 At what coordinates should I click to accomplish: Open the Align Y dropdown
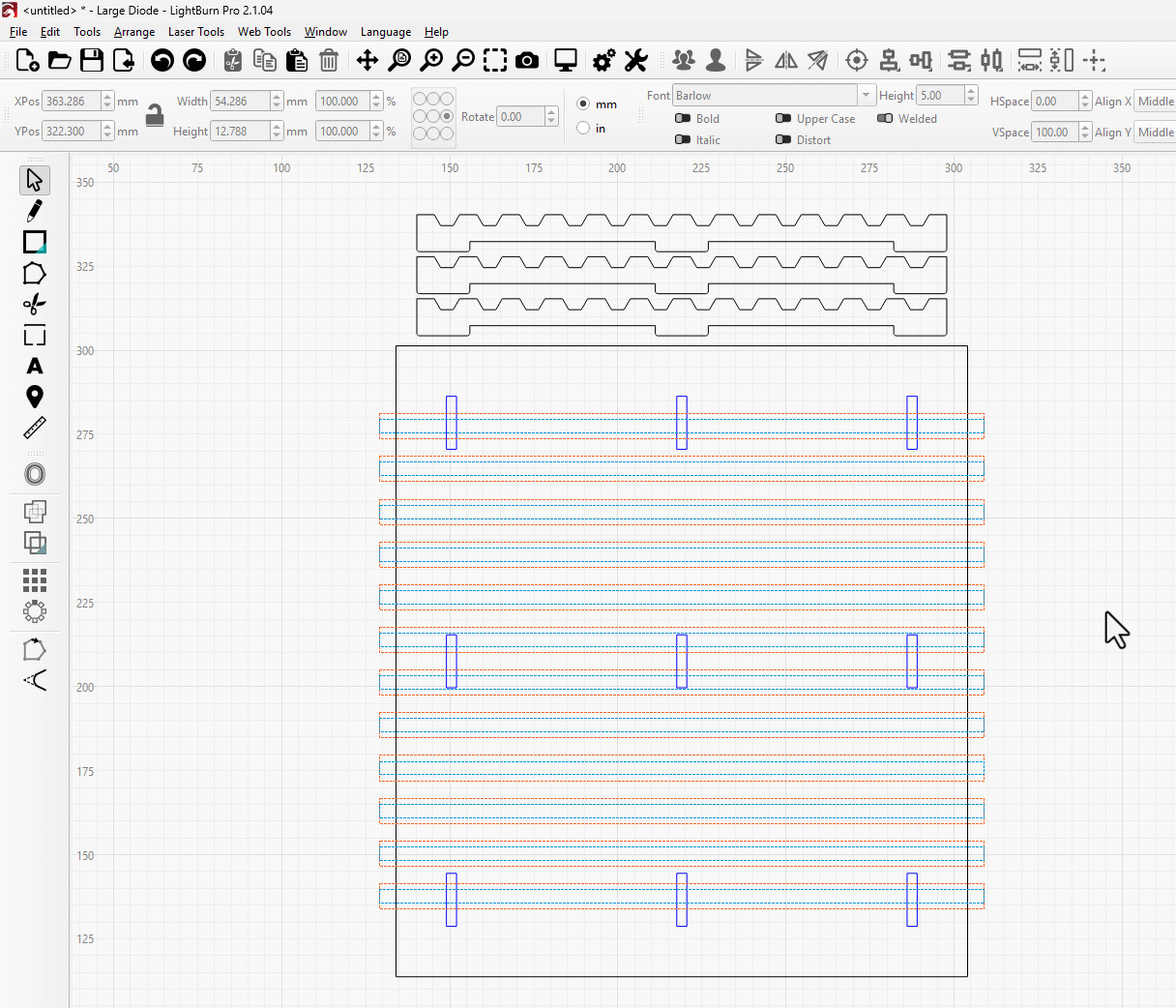(x=1156, y=133)
